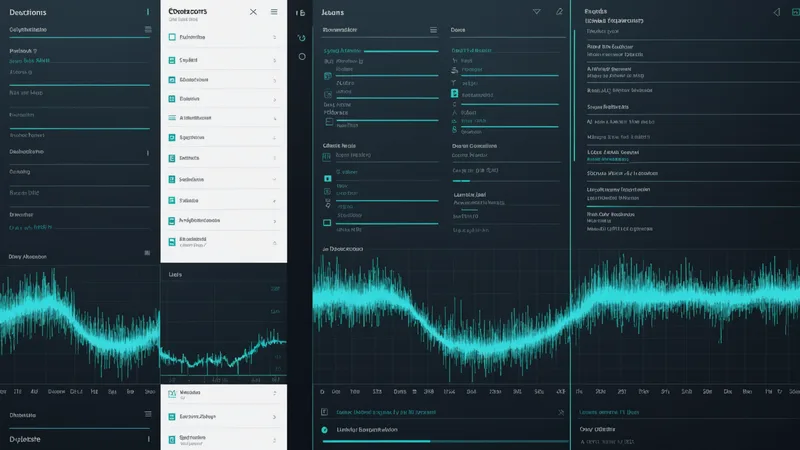Click the menu icon on the first row below the left waveform

[148, 414]
